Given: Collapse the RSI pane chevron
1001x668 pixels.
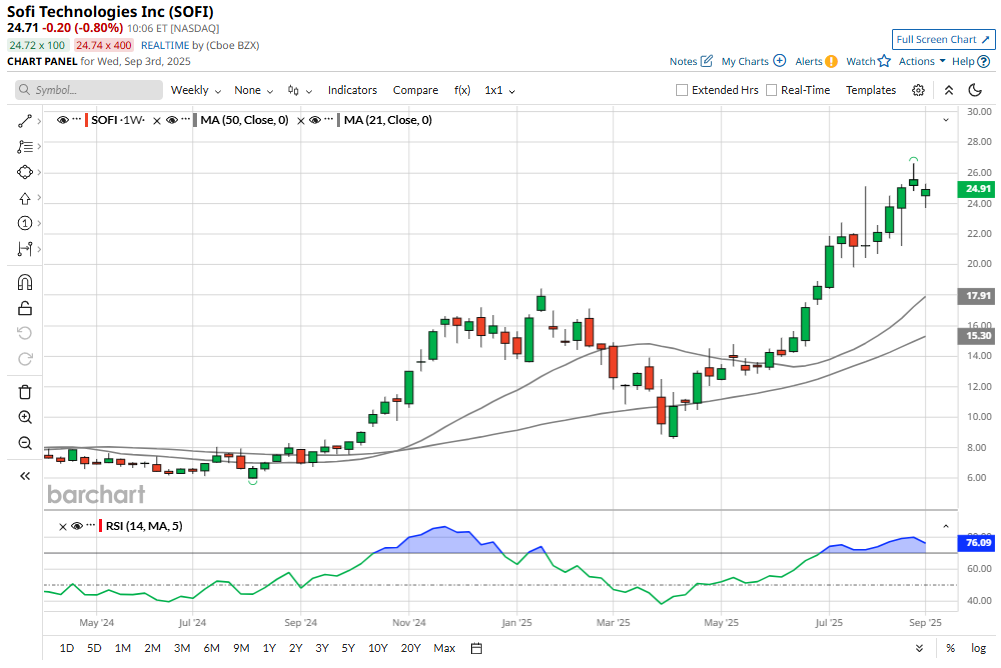Looking at the screenshot, I should [x=946, y=526].
